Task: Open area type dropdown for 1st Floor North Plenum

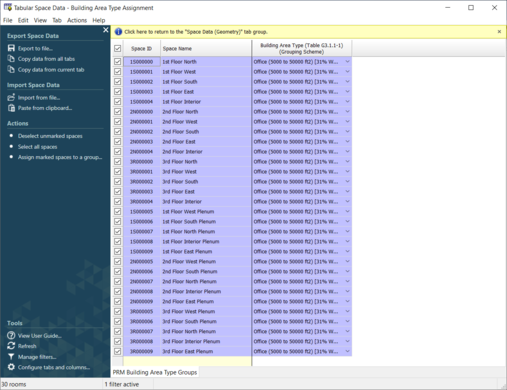Action: point(347,232)
